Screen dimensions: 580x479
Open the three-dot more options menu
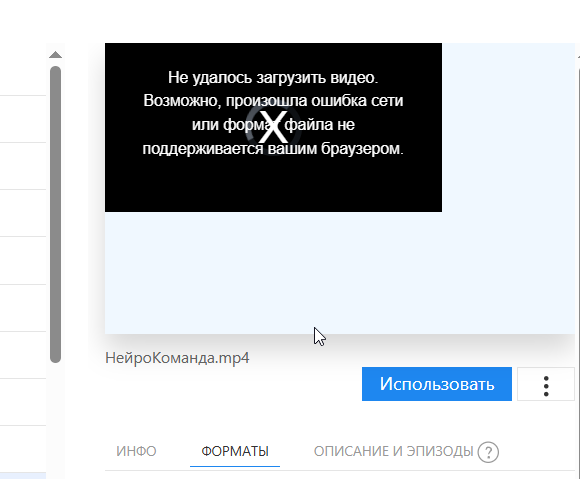pyautogui.click(x=546, y=384)
